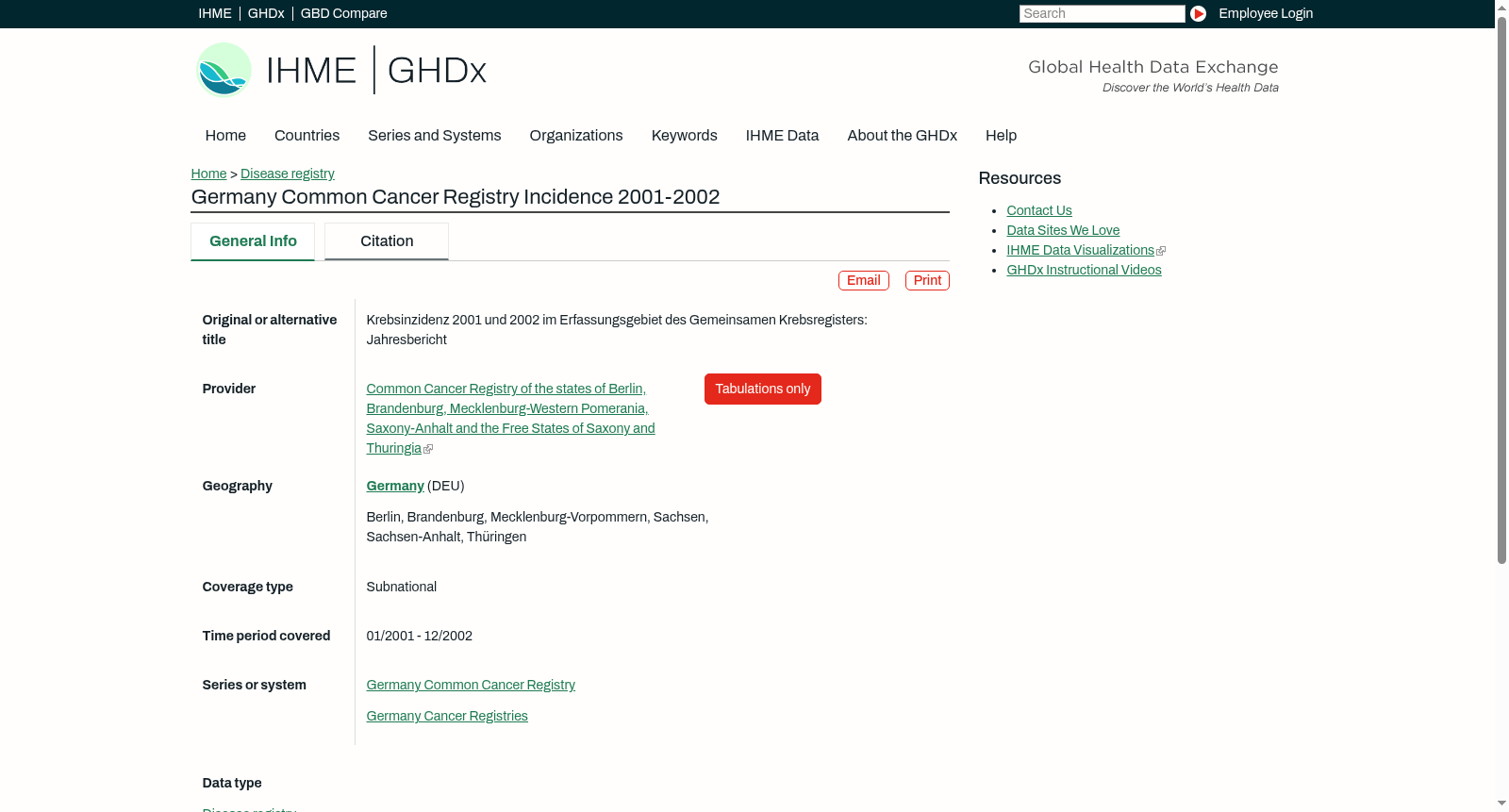Open About the GHDx menu item
This screenshot has width=1509, height=812.
click(902, 136)
